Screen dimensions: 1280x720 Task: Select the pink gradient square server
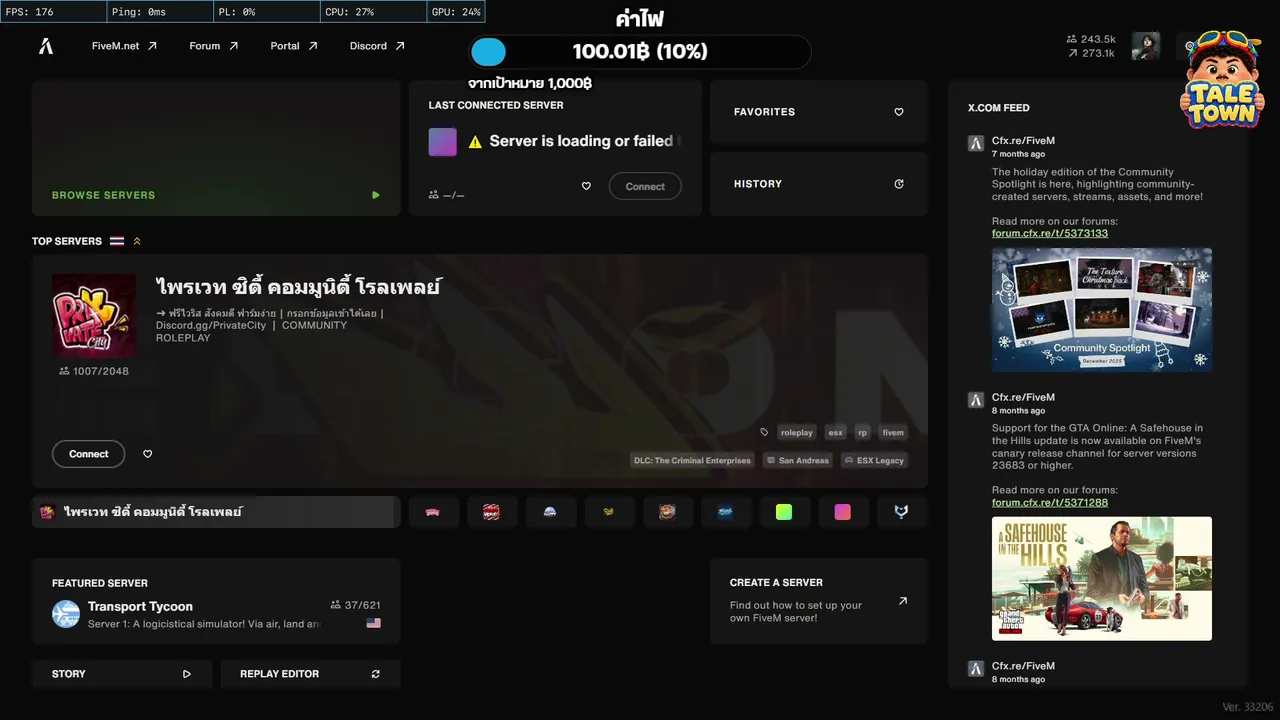click(x=843, y=512)
